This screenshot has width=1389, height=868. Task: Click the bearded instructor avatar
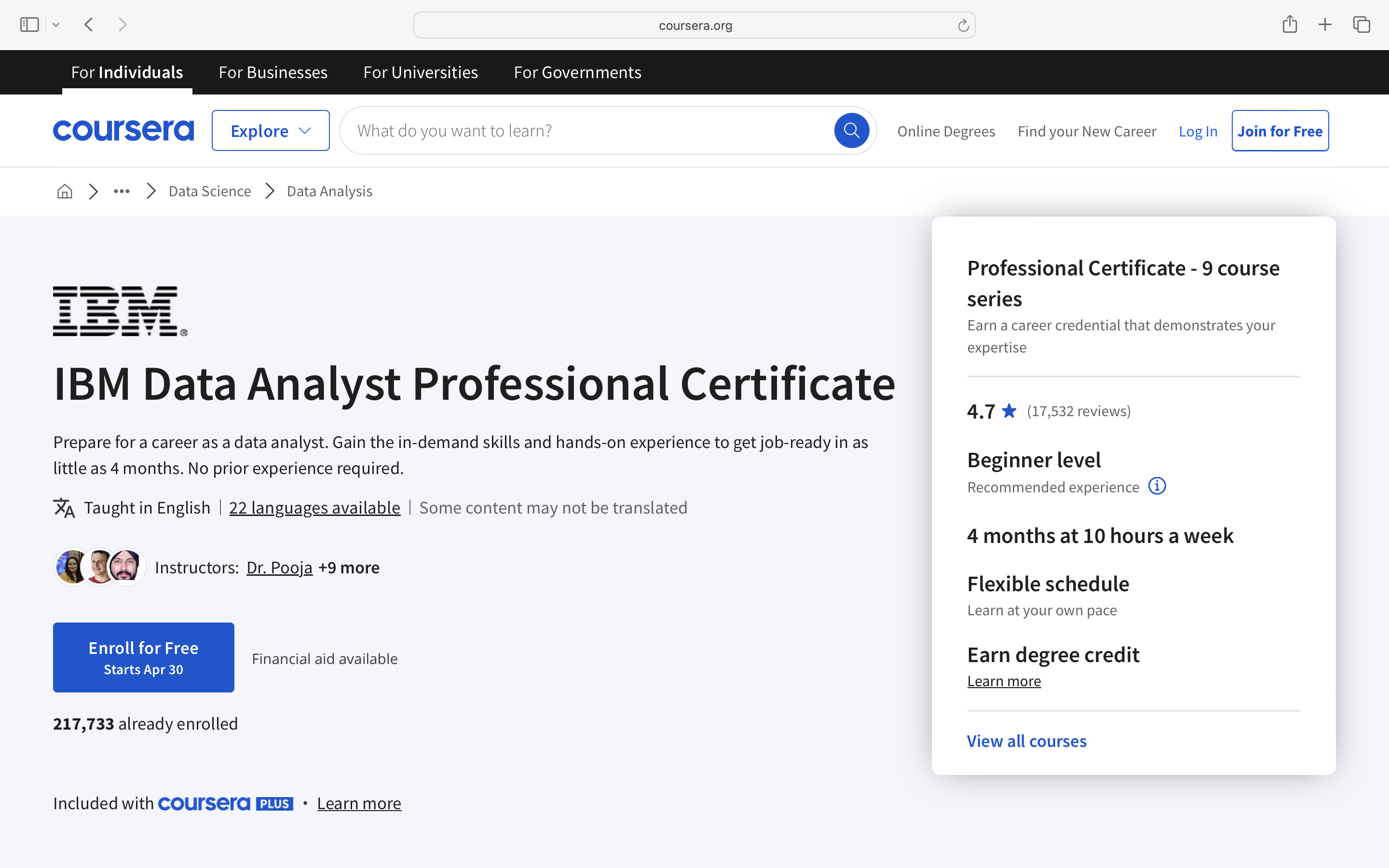click(125, 567)
